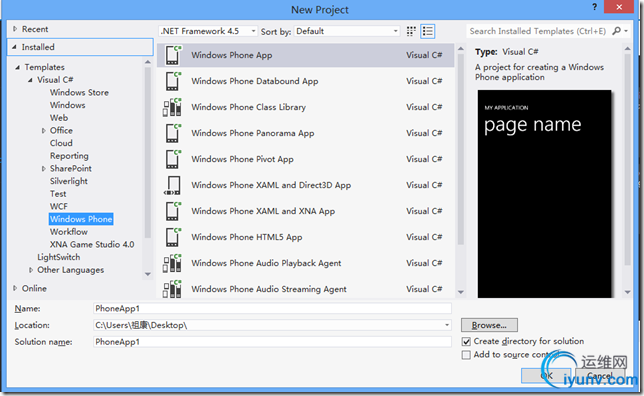Open the Location path dropdown arrow
Image resolution: width=644 pixels, height=396 pixels.
(447, 325)
